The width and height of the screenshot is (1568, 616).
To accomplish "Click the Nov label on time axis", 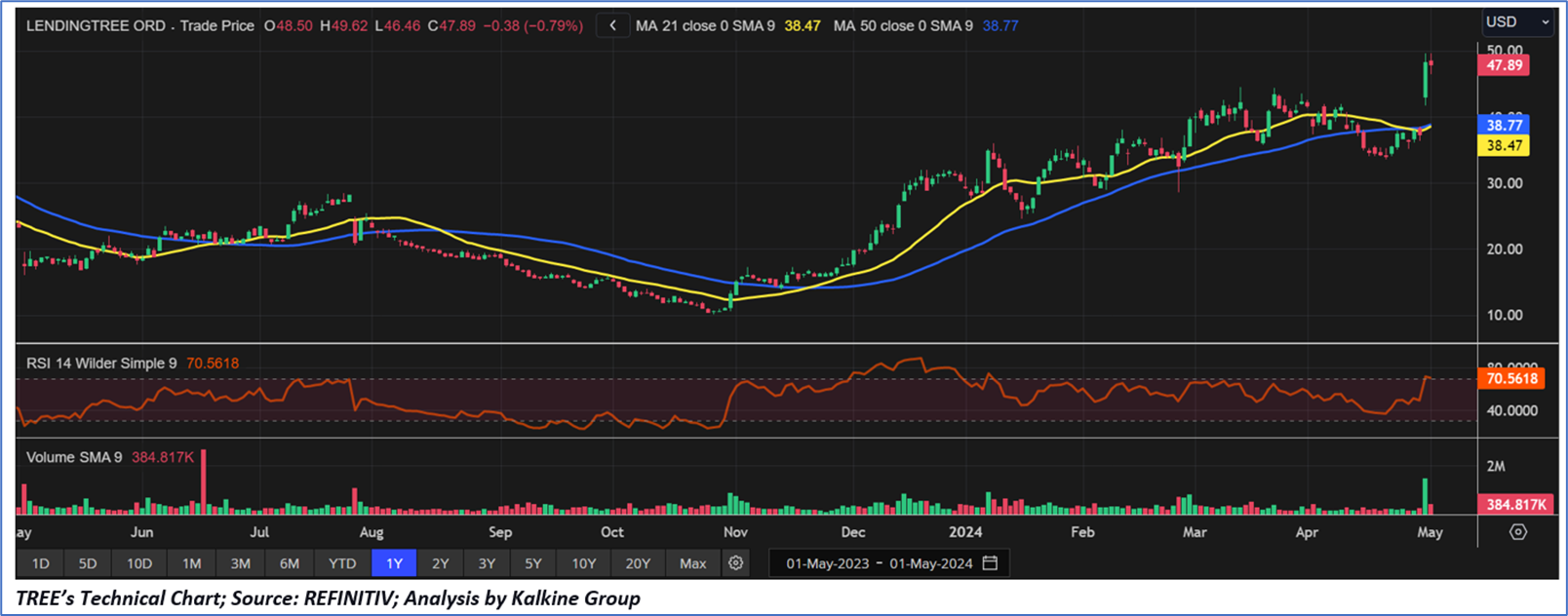I will tap(736, 532).
